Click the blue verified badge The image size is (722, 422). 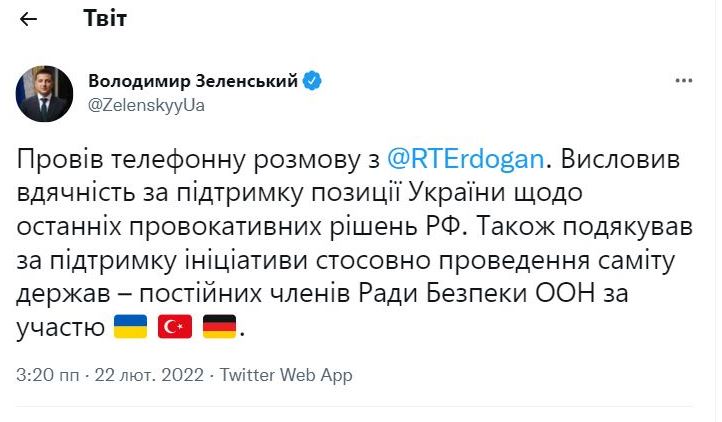[312, 81]
